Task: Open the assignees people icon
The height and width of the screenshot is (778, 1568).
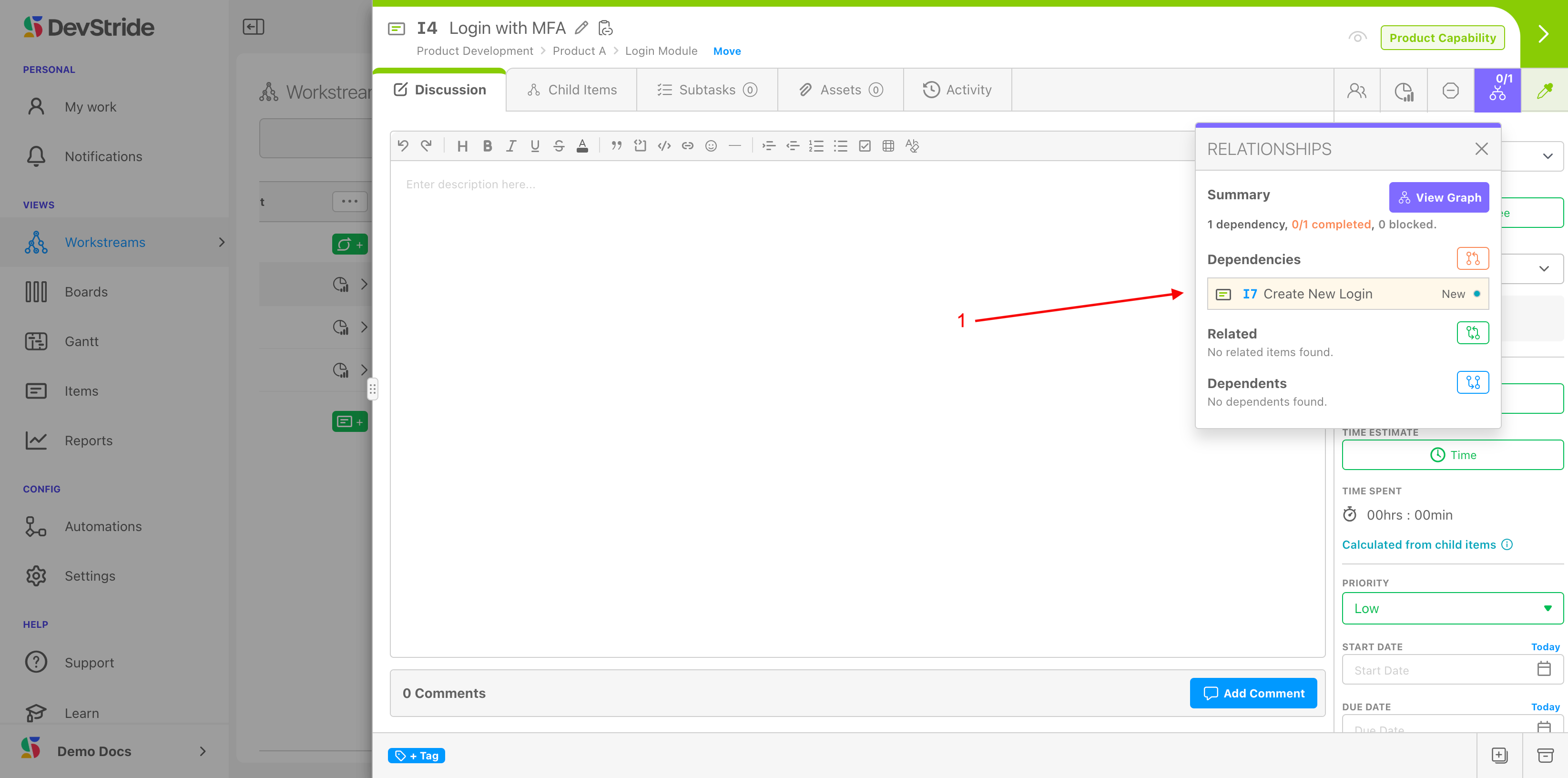Action: [x=1356, y=91]
